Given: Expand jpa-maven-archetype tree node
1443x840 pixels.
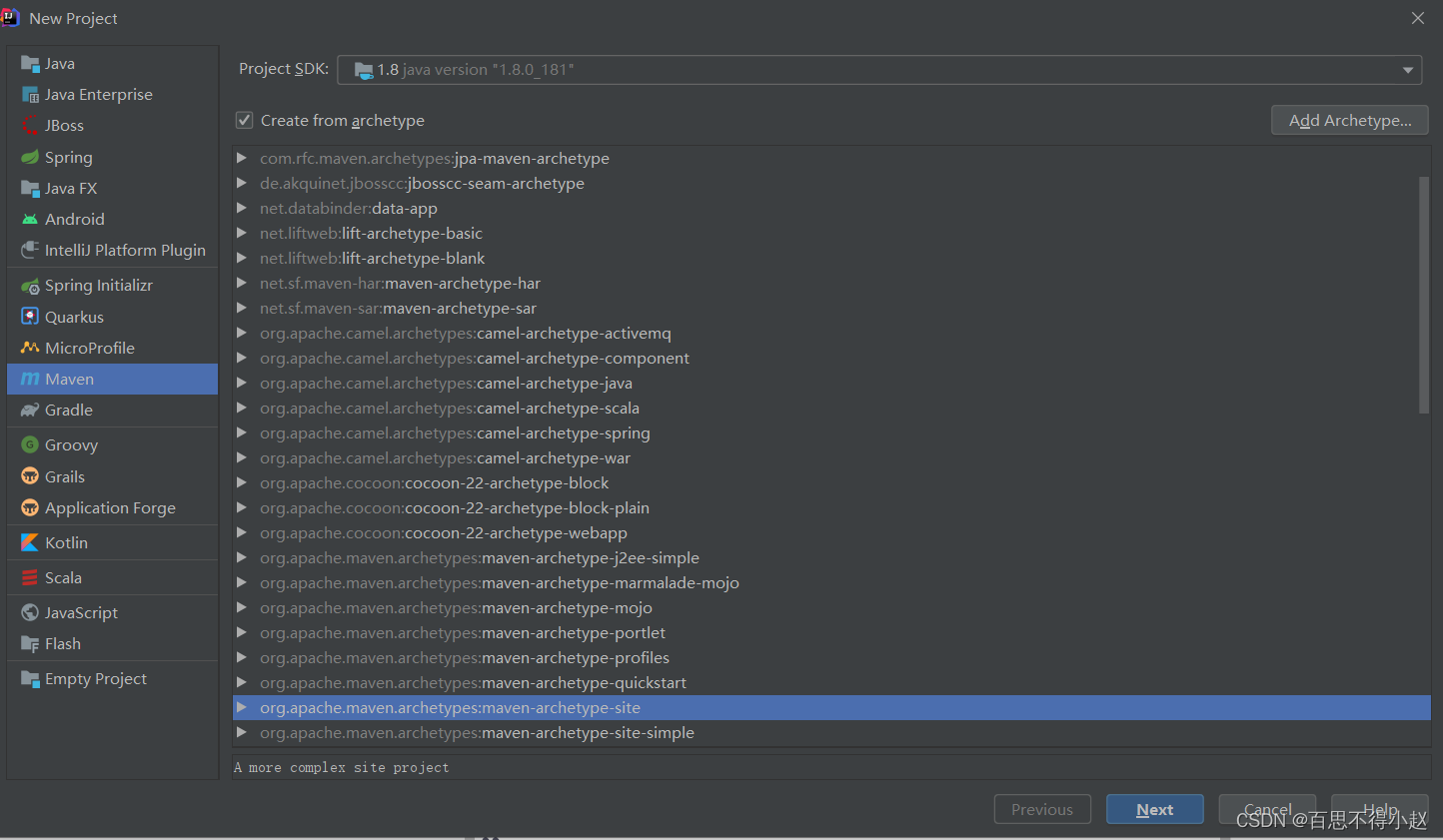Looking at the screenshot, I should pyautogui.click(x=242, y=158).
